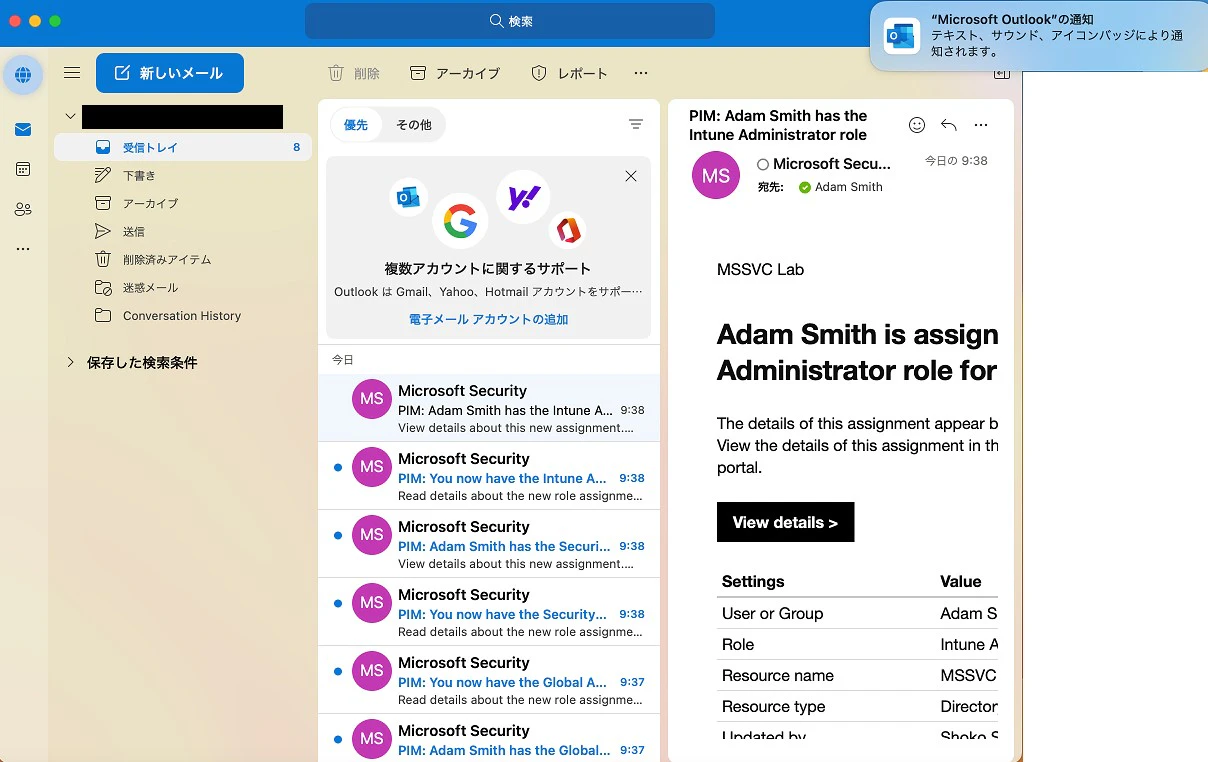
Task: Click unread dot on 'Adam Smith has the Securi' email
Action: pyautogui.click(x=337, y=535)
